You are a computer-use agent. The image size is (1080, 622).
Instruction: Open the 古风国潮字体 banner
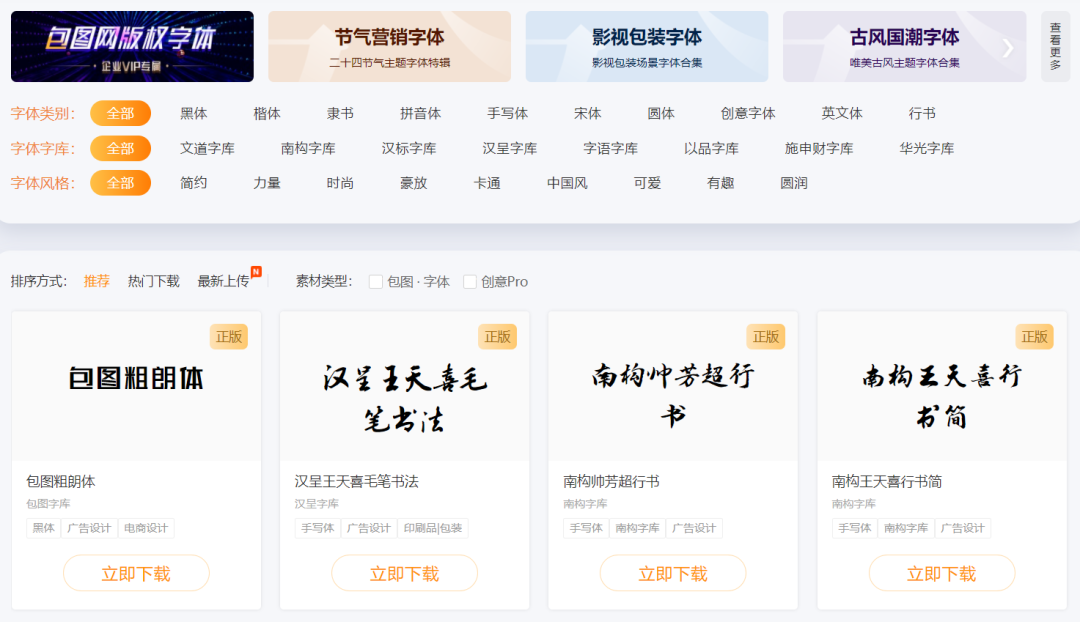click(x=904, y=46)
